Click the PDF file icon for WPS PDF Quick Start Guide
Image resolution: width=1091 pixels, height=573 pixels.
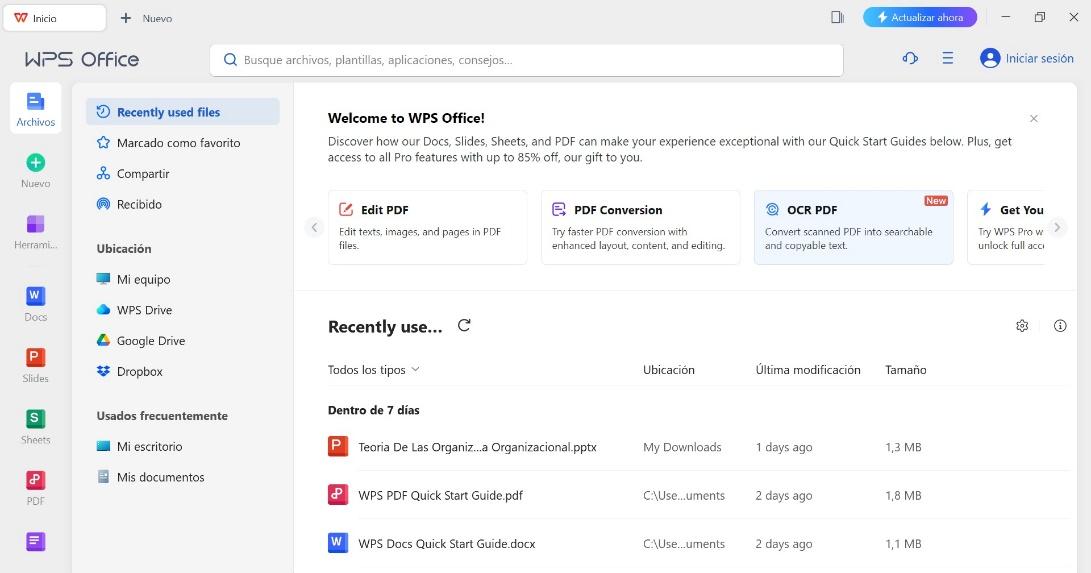point(337,494)
